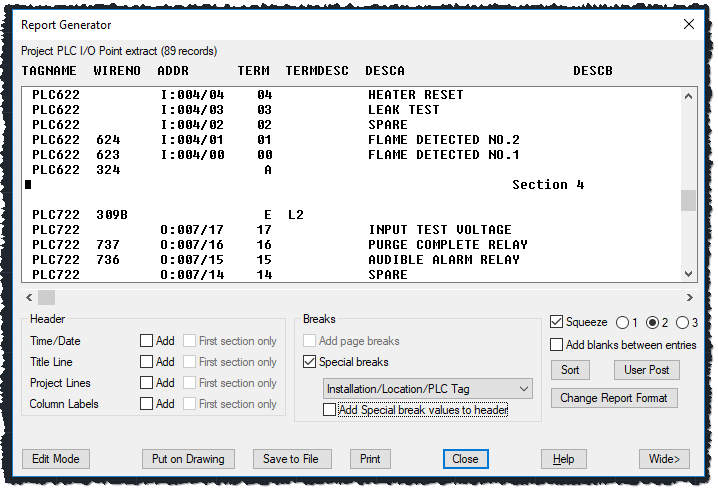Select the FLAME DETECTED NO.1 row
The height and width of the screenshot is (493, 718).
(352, 155)
